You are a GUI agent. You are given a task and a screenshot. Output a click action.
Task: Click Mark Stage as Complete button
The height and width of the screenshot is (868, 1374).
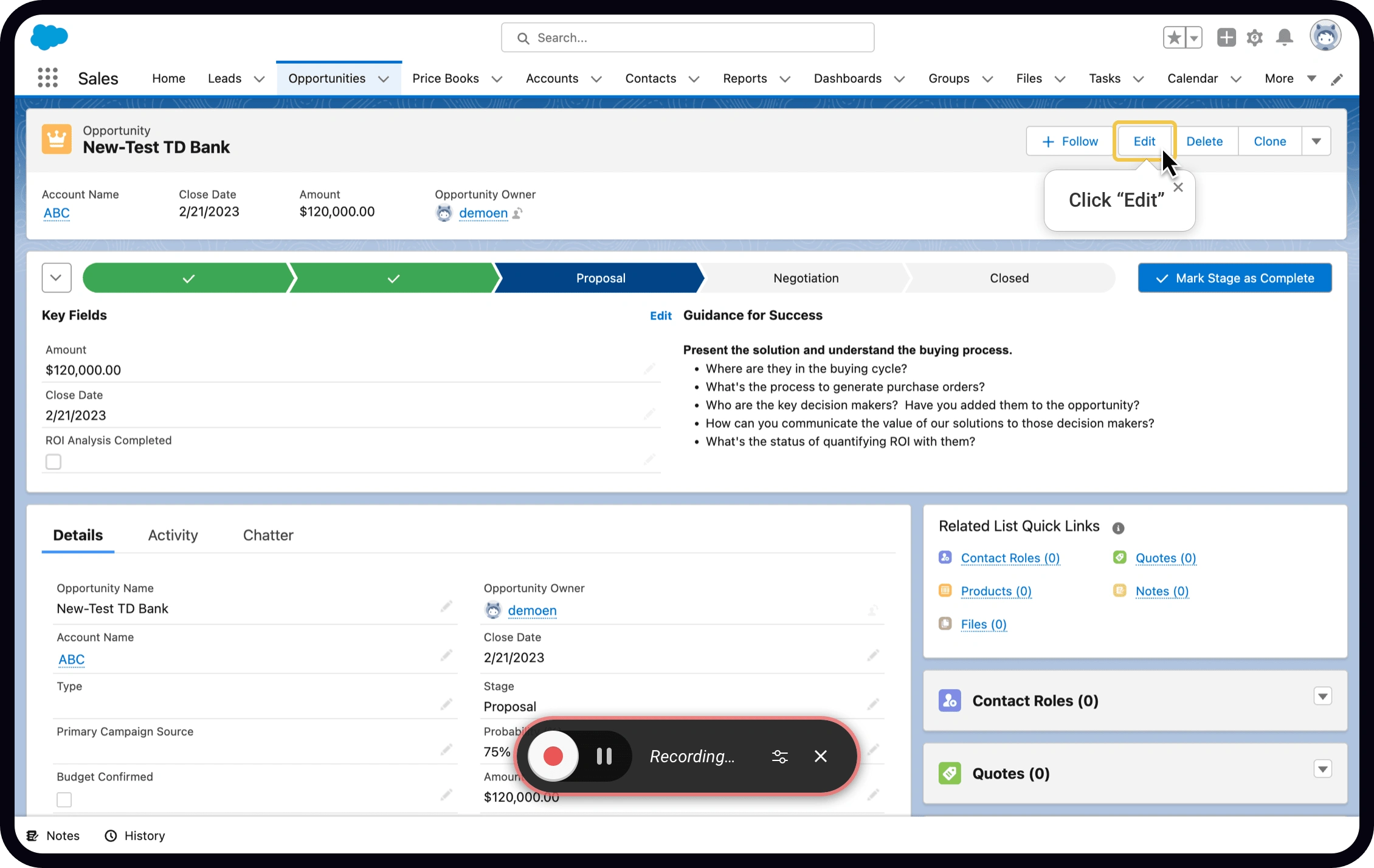[x=1234, y=278]
